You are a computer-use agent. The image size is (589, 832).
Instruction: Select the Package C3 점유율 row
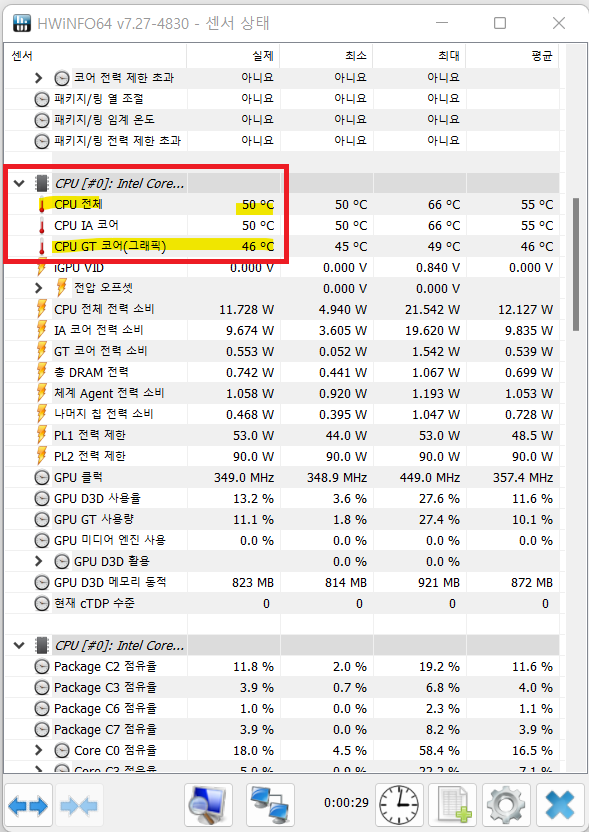click(281, 688)
